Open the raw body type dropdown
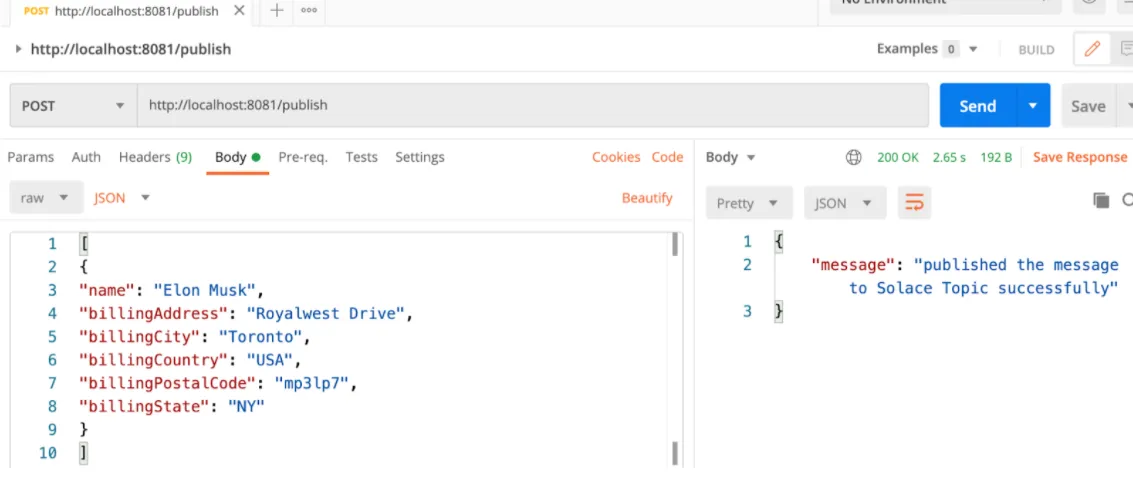Image resolution: width=1133 pixels, height=482 pixels. 44,198
